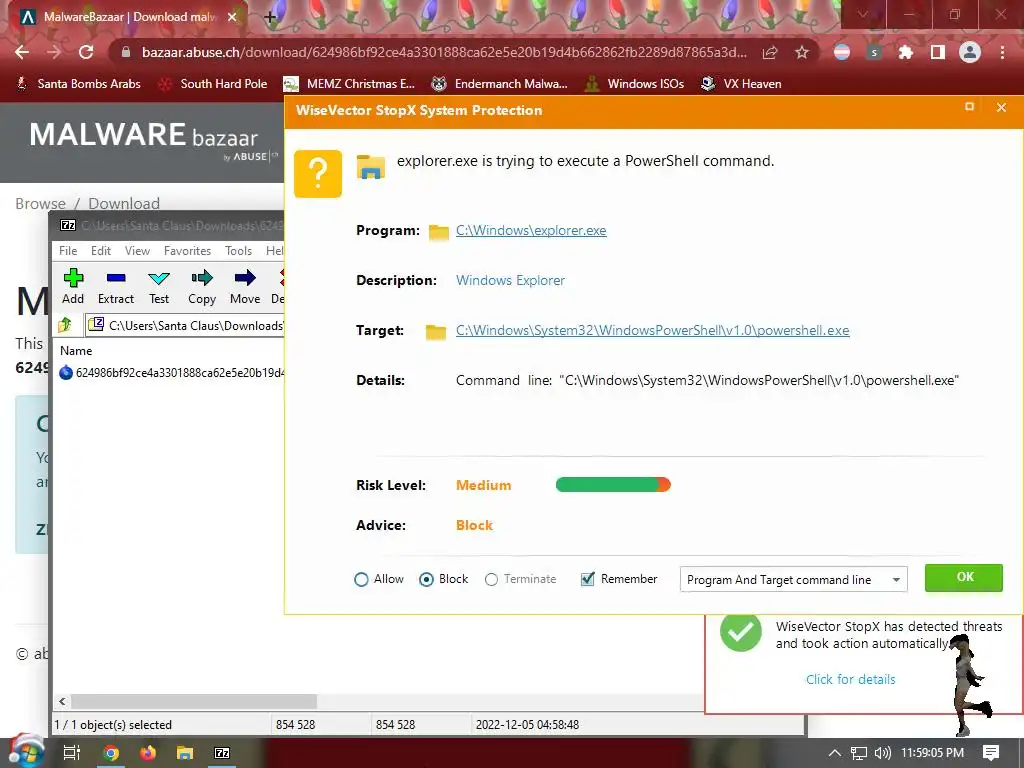
Task: Open the Windows ISOs bookmark
Action: pyautogui.click(x=635, y=84)
